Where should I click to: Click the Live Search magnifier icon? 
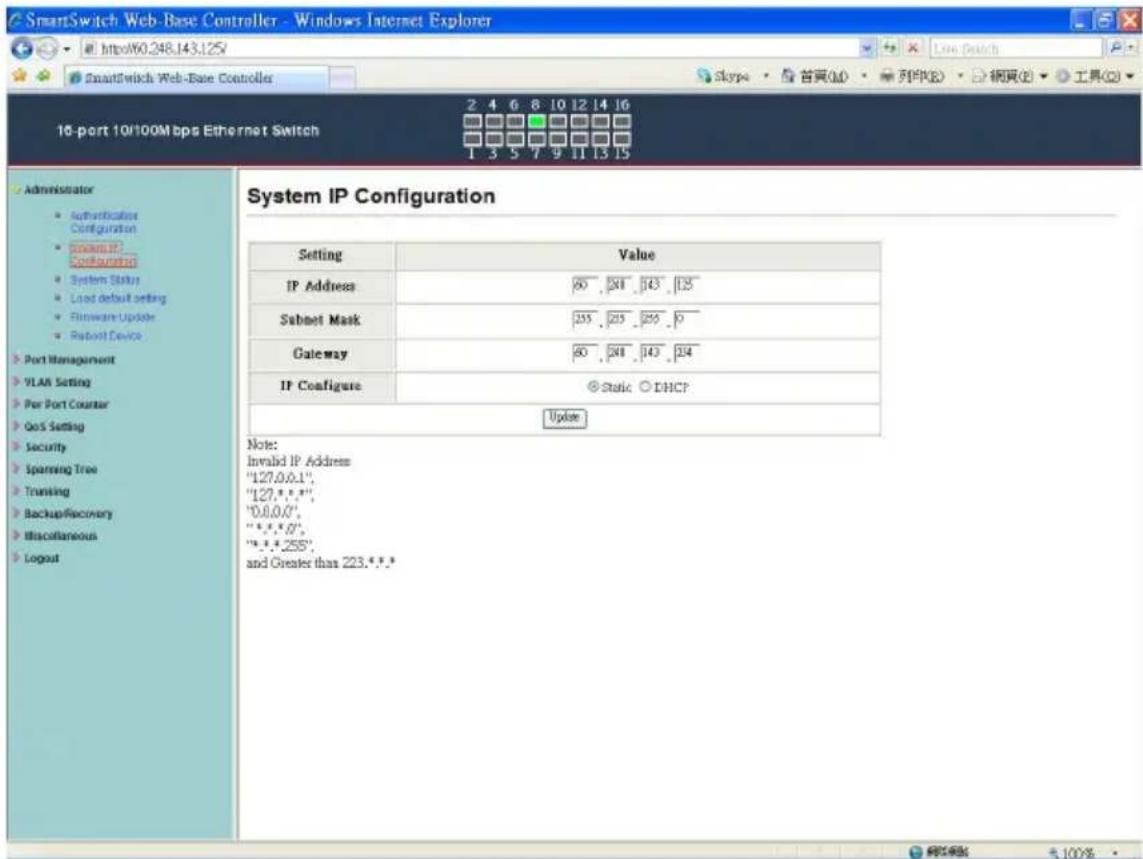(1116, 48)
